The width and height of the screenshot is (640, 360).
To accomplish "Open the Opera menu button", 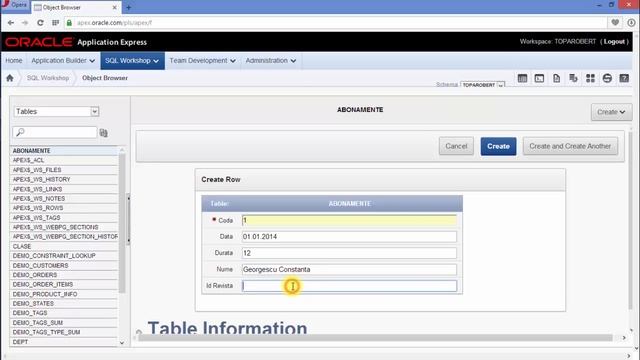I will point(15,5).
